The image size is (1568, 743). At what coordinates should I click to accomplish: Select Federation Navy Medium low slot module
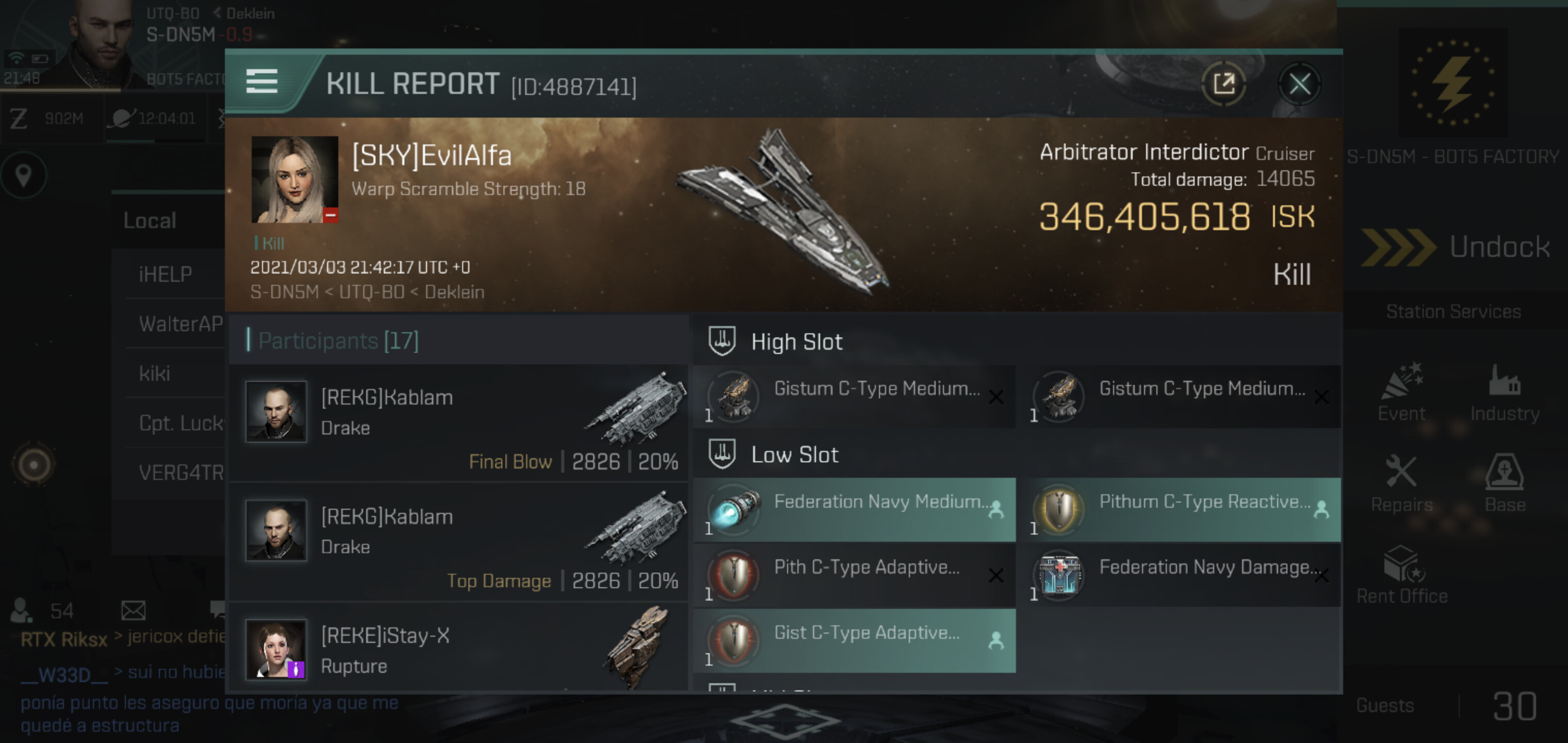pos(854,510)
